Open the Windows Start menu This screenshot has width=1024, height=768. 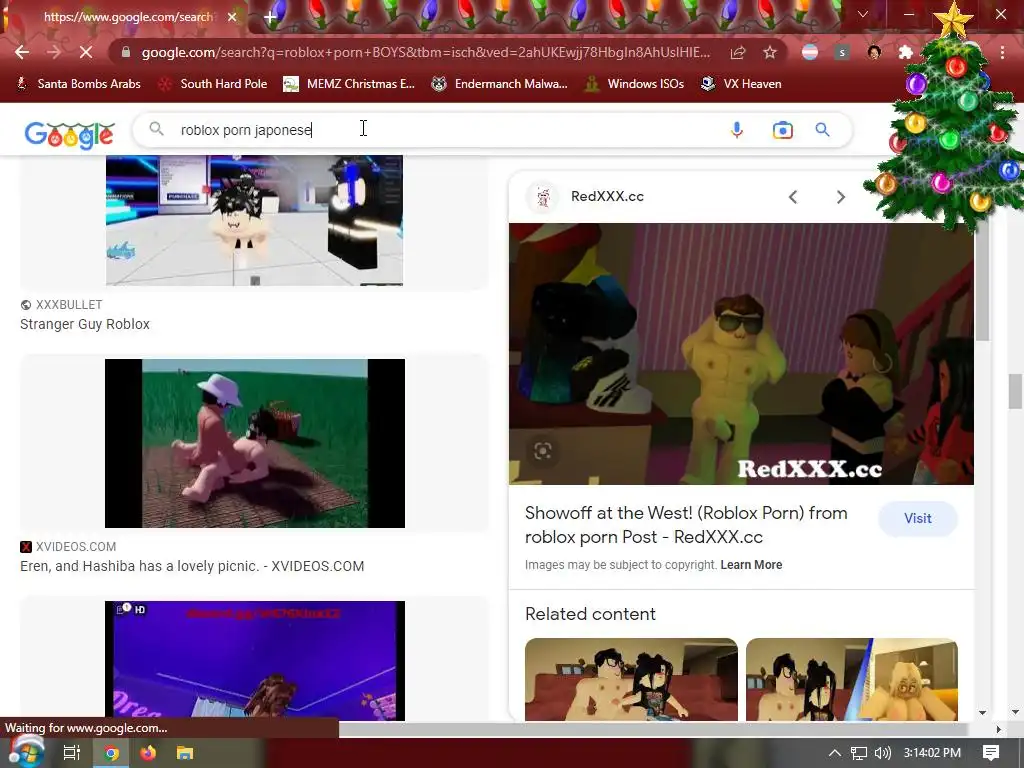coord(25,753)
